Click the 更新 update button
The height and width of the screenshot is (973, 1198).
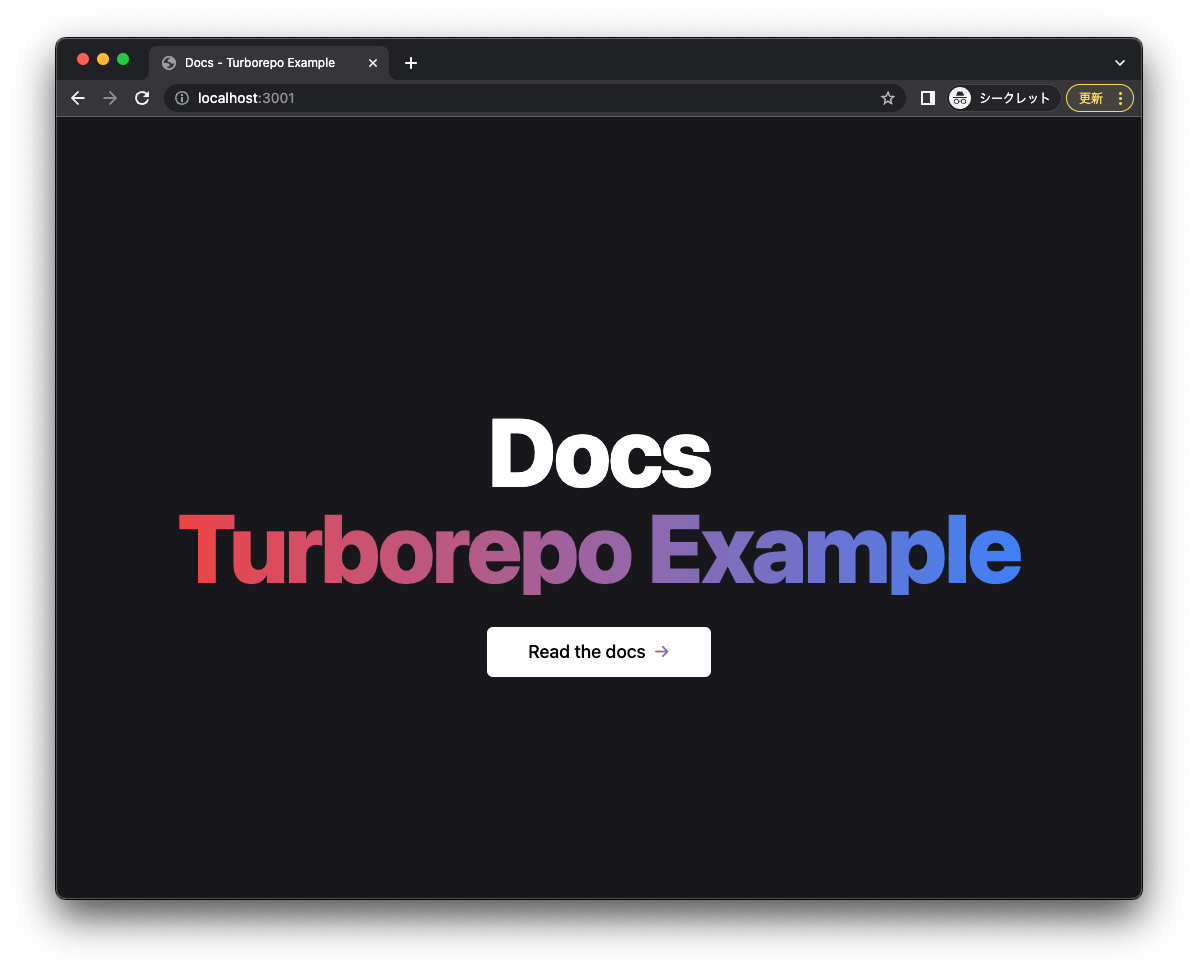pyautogui.click(x=1090, y=98)
